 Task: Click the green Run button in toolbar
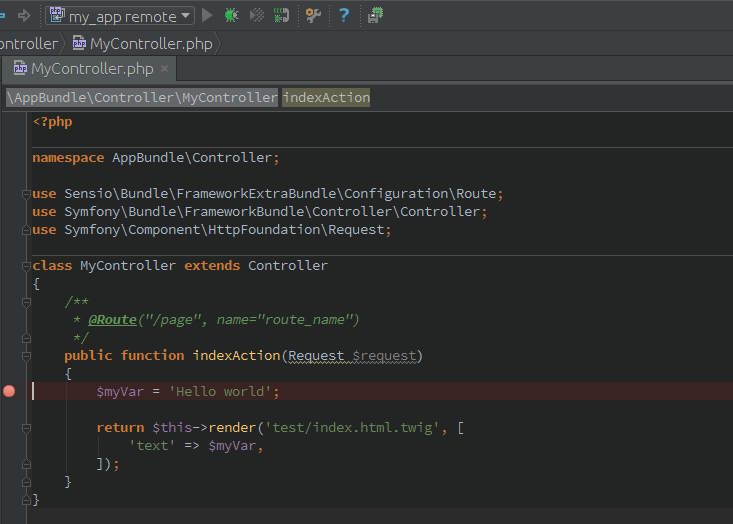coord(207,15)
